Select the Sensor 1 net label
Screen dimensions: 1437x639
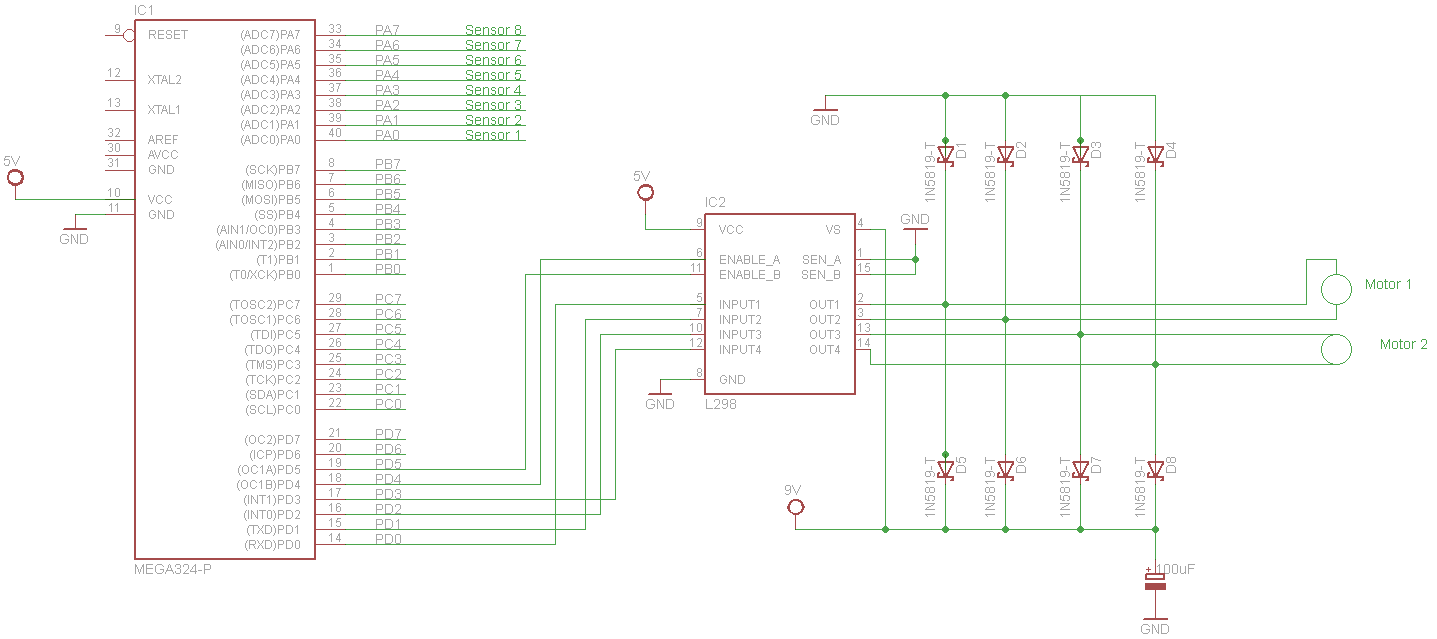494,135
